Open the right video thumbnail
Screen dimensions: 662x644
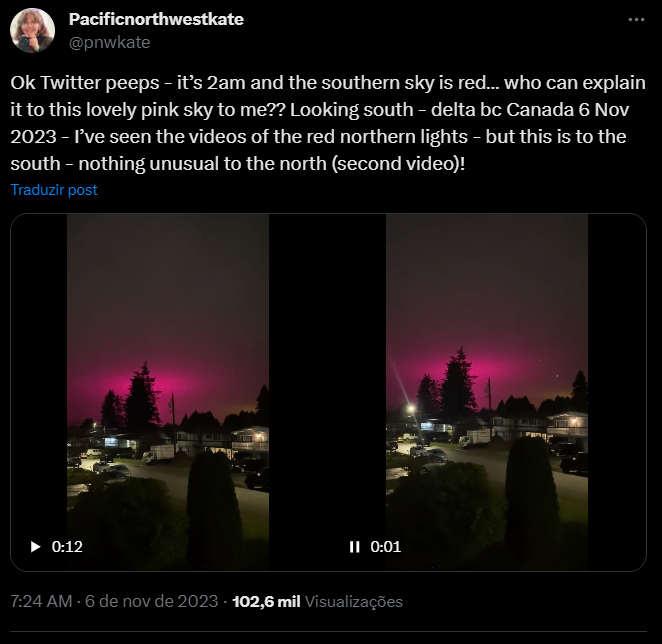click(487, 392)
